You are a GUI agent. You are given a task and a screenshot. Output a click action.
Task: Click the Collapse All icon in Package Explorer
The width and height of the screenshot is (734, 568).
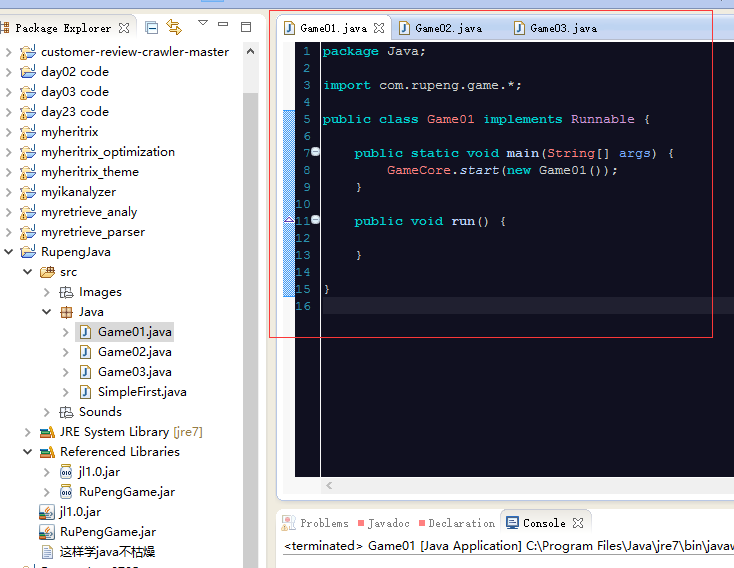151,28
